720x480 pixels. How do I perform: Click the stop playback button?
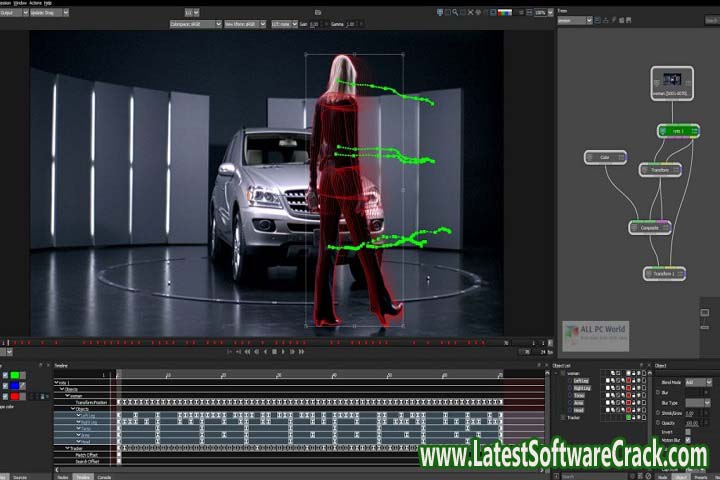click(x=274, y=352)
